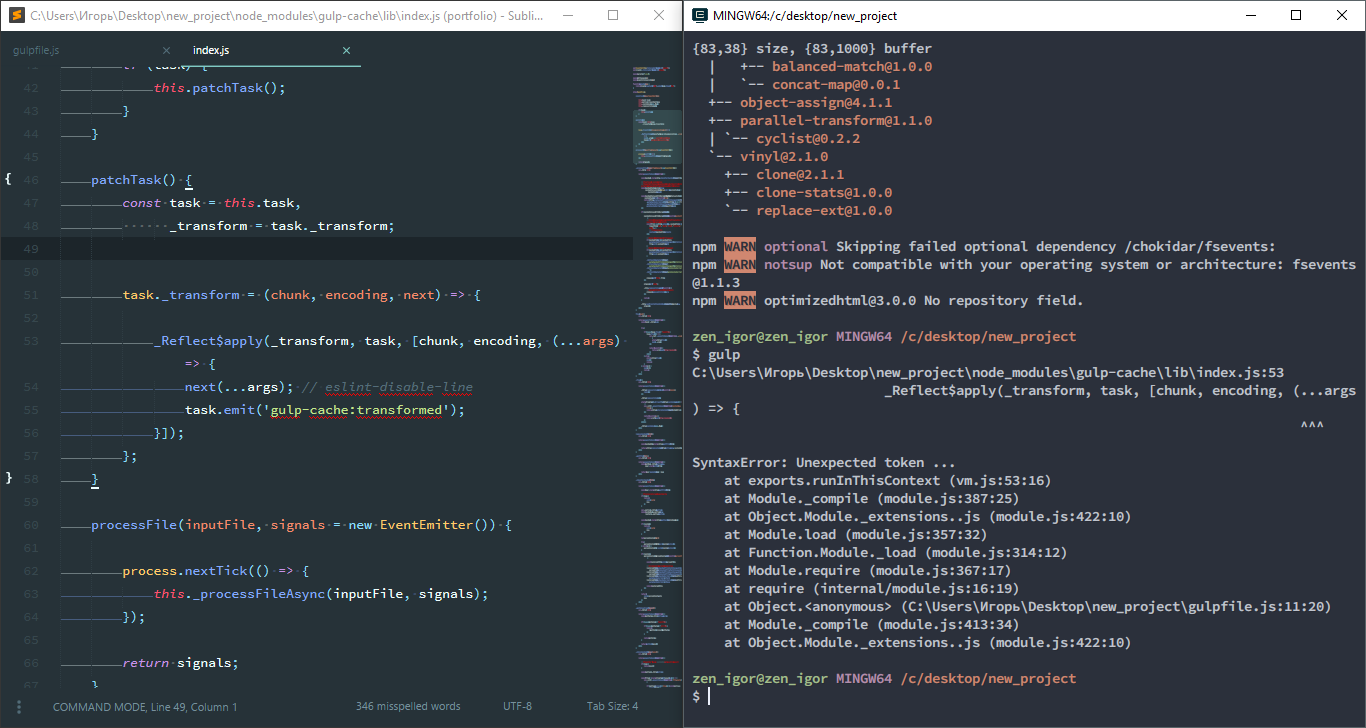The image size is (1366, 728).
Task: Click the closing brace marker beside line 58
Action: (x=8, y=478)
